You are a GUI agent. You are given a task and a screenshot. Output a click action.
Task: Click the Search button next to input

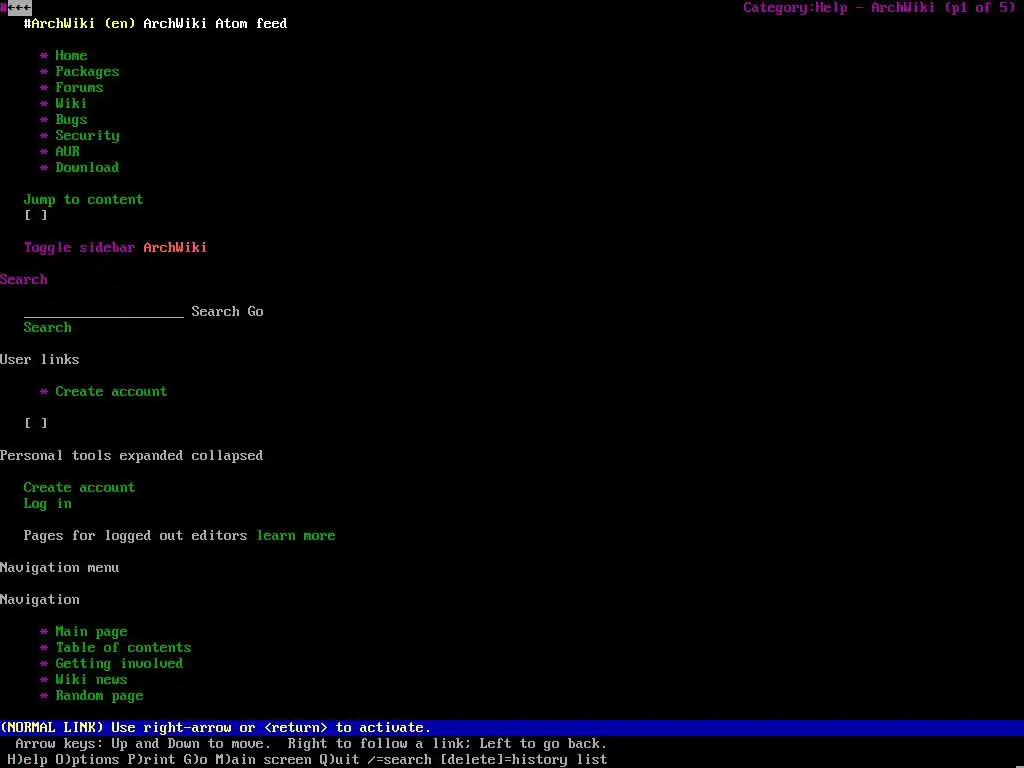tap(216, 312)
